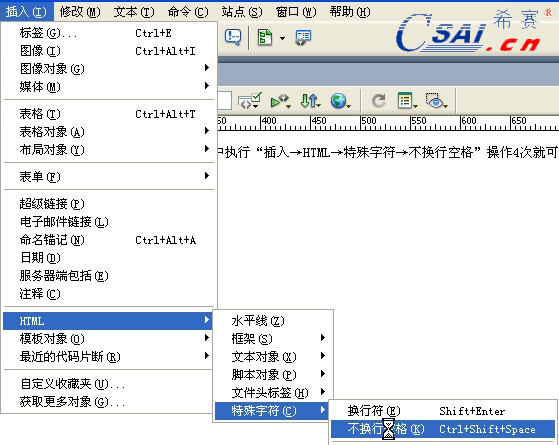Open the 修改(M) menu
Image resolution: width=559 pixels, height=445 pixels.
pos(80,12)
